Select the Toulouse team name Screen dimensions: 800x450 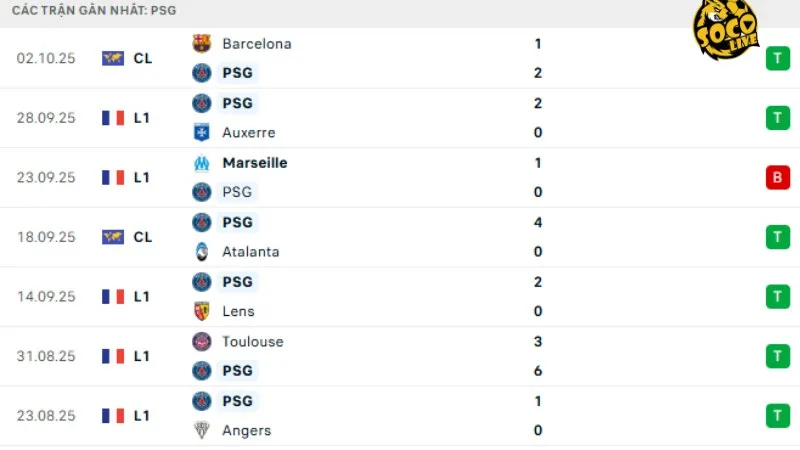coord(253,341)
